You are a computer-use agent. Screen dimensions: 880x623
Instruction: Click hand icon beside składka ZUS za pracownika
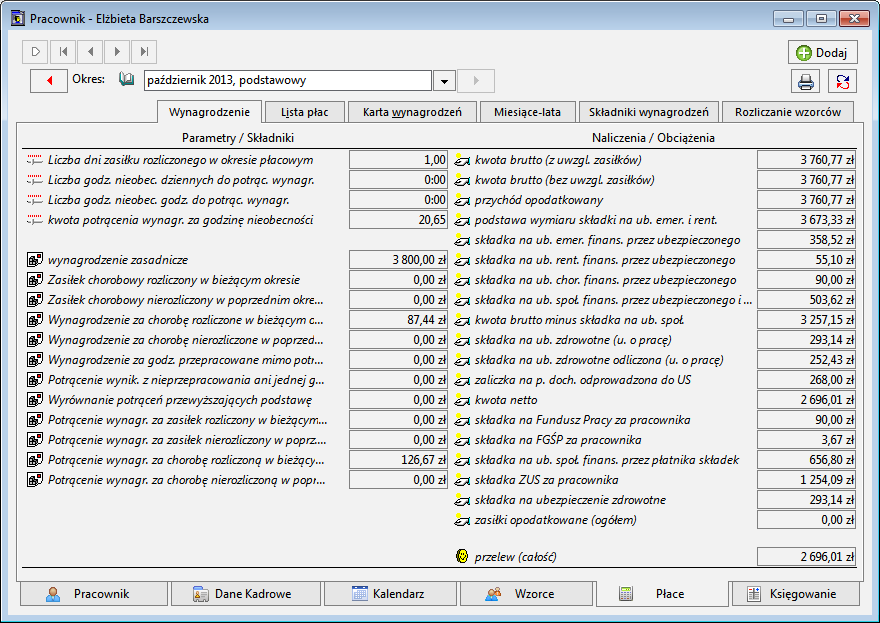[461, 480]
